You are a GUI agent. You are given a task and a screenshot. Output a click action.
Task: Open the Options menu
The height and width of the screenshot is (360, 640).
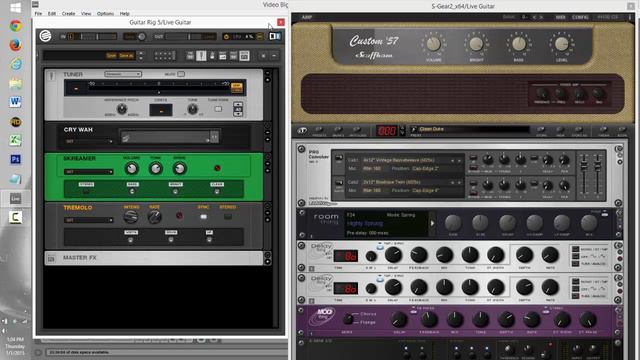click(105, 13)
